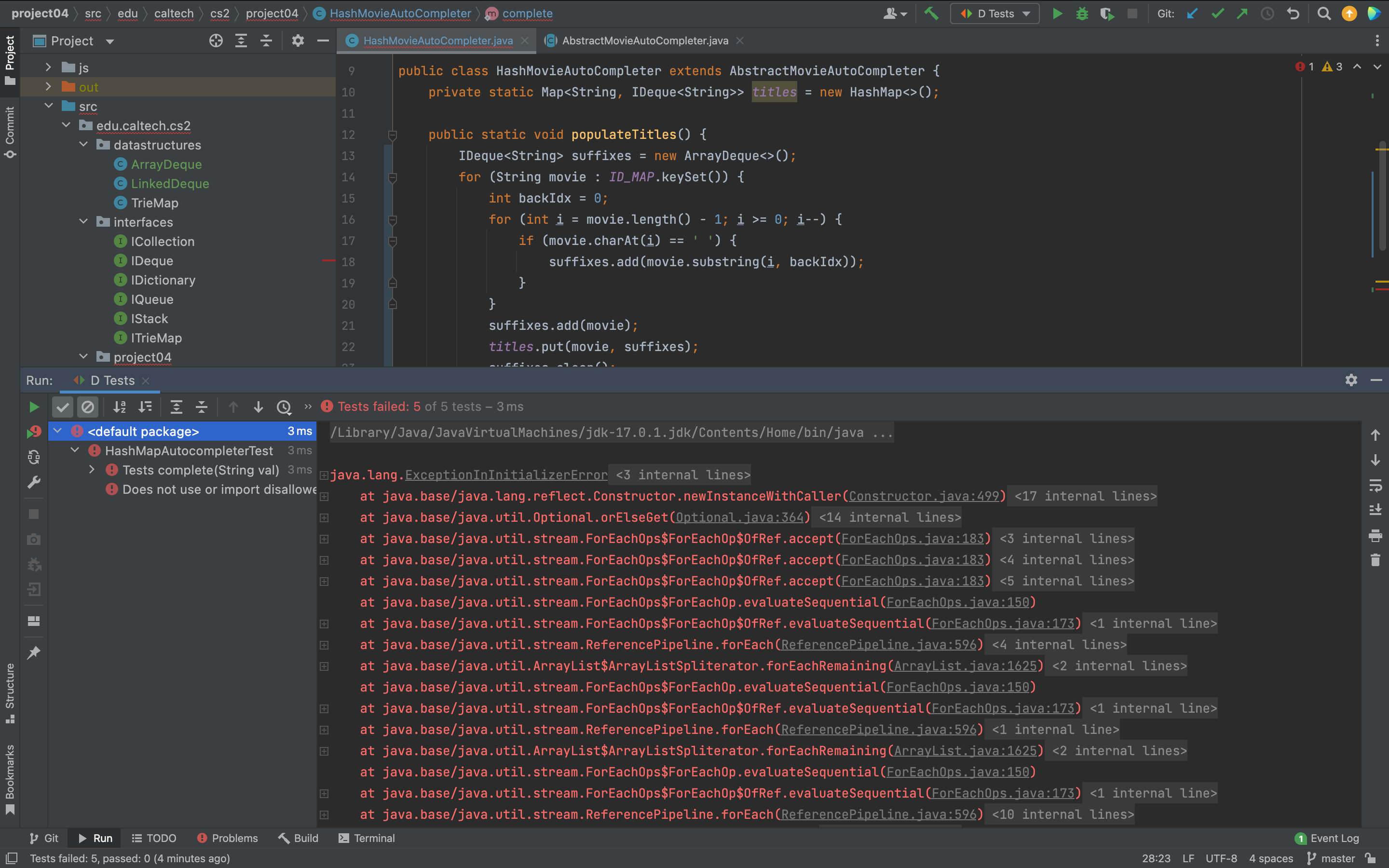Open the ExceptionInInitializerError link
Image resolution: width=1389 pixels, height=868 pixels.
pos(505,475)
